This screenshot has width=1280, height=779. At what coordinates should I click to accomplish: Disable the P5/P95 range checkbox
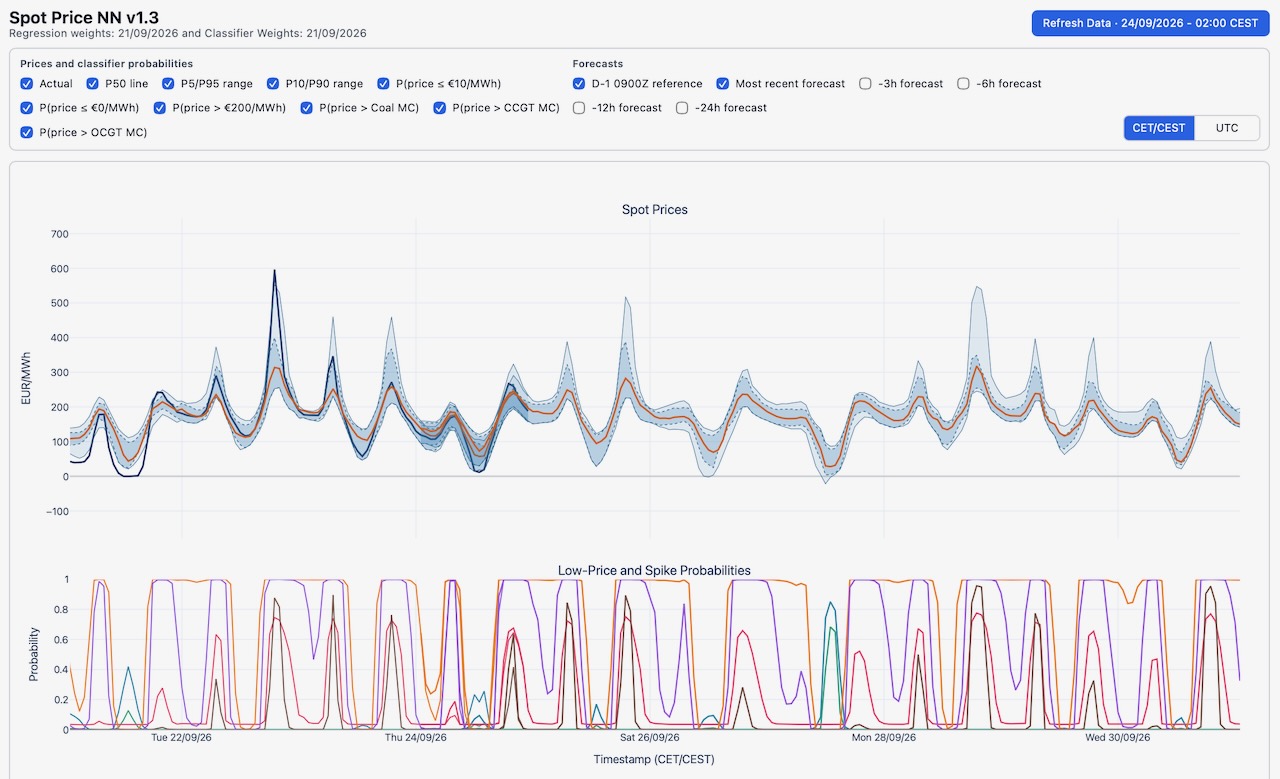[168, 84]
